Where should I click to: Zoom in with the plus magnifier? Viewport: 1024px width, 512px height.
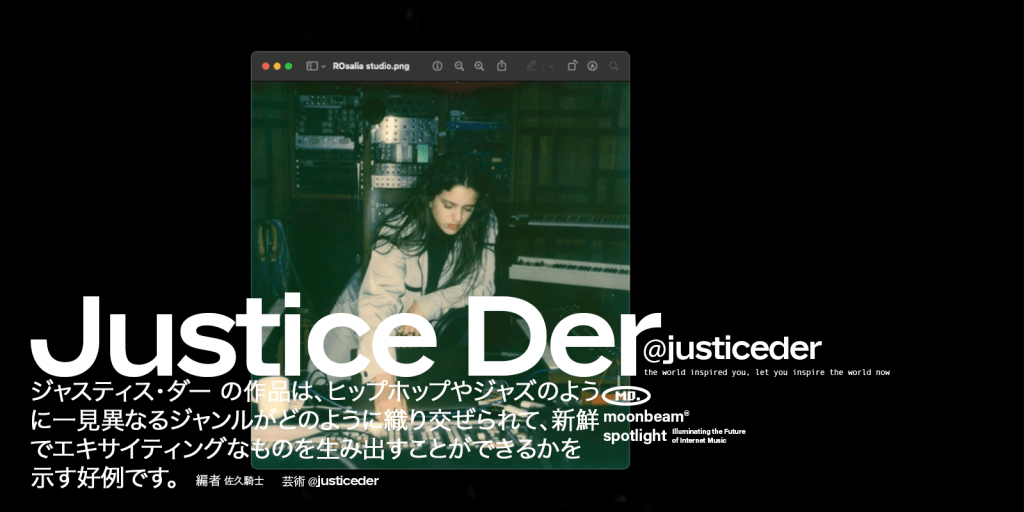[479, 66]
